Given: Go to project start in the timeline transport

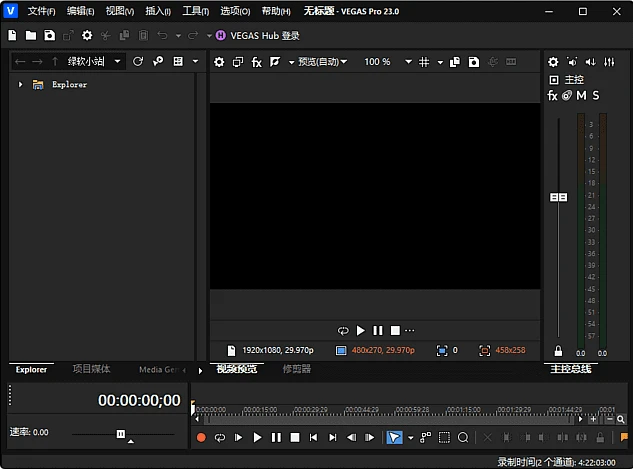Looking at the screenshot, I should click(x=313, y=438).
